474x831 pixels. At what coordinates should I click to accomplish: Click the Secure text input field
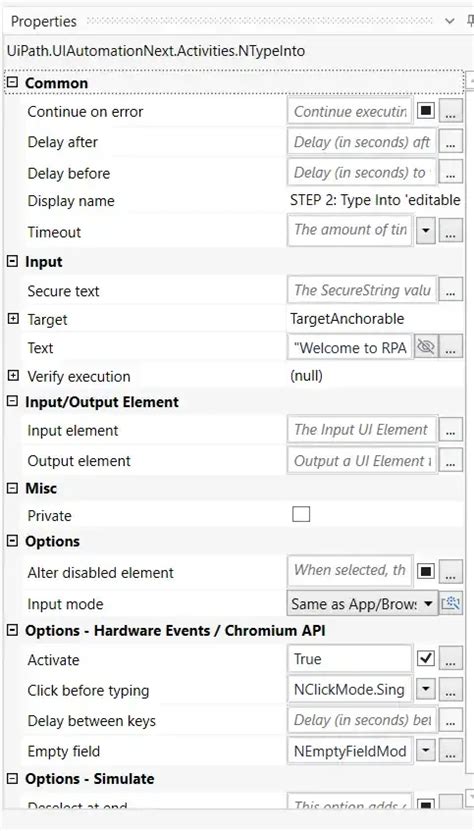point(362,290)
